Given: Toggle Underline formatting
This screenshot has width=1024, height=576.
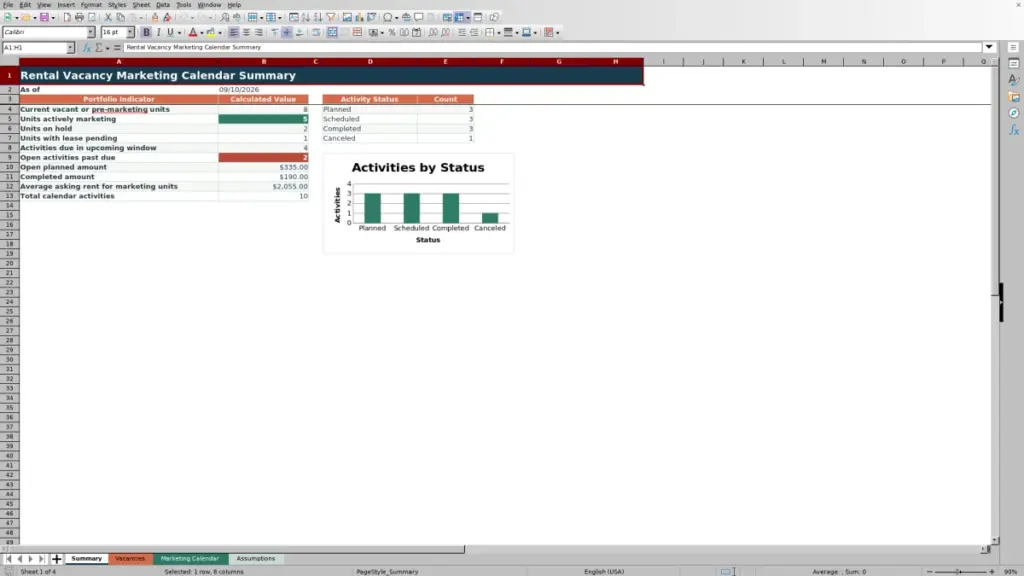Looking at the screenshot, I should pyautogui.click(x=170, y=32).
